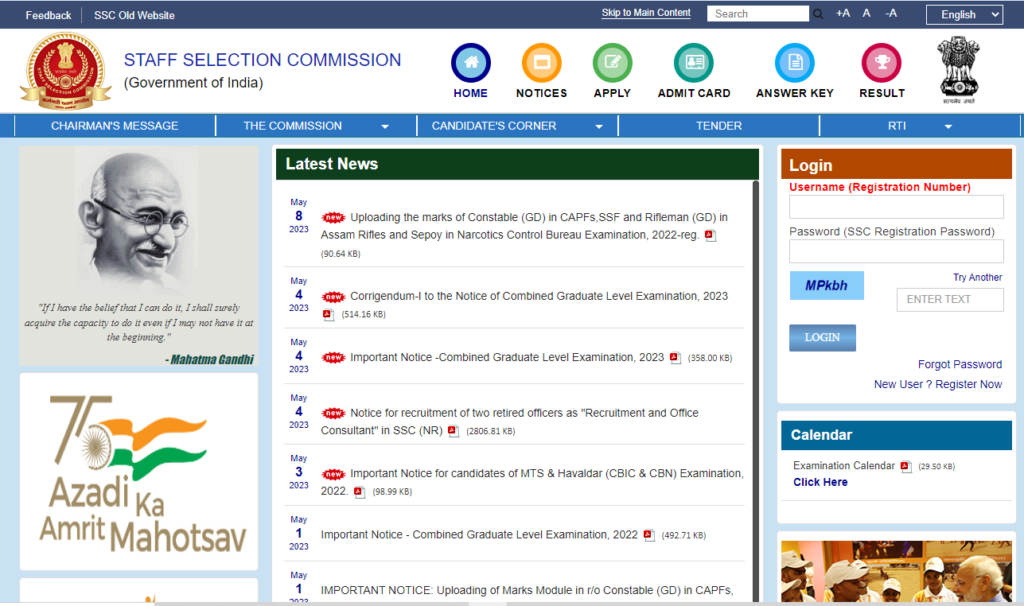Click the search magnifier icon
1024x606 pixels.
point(818,14)
